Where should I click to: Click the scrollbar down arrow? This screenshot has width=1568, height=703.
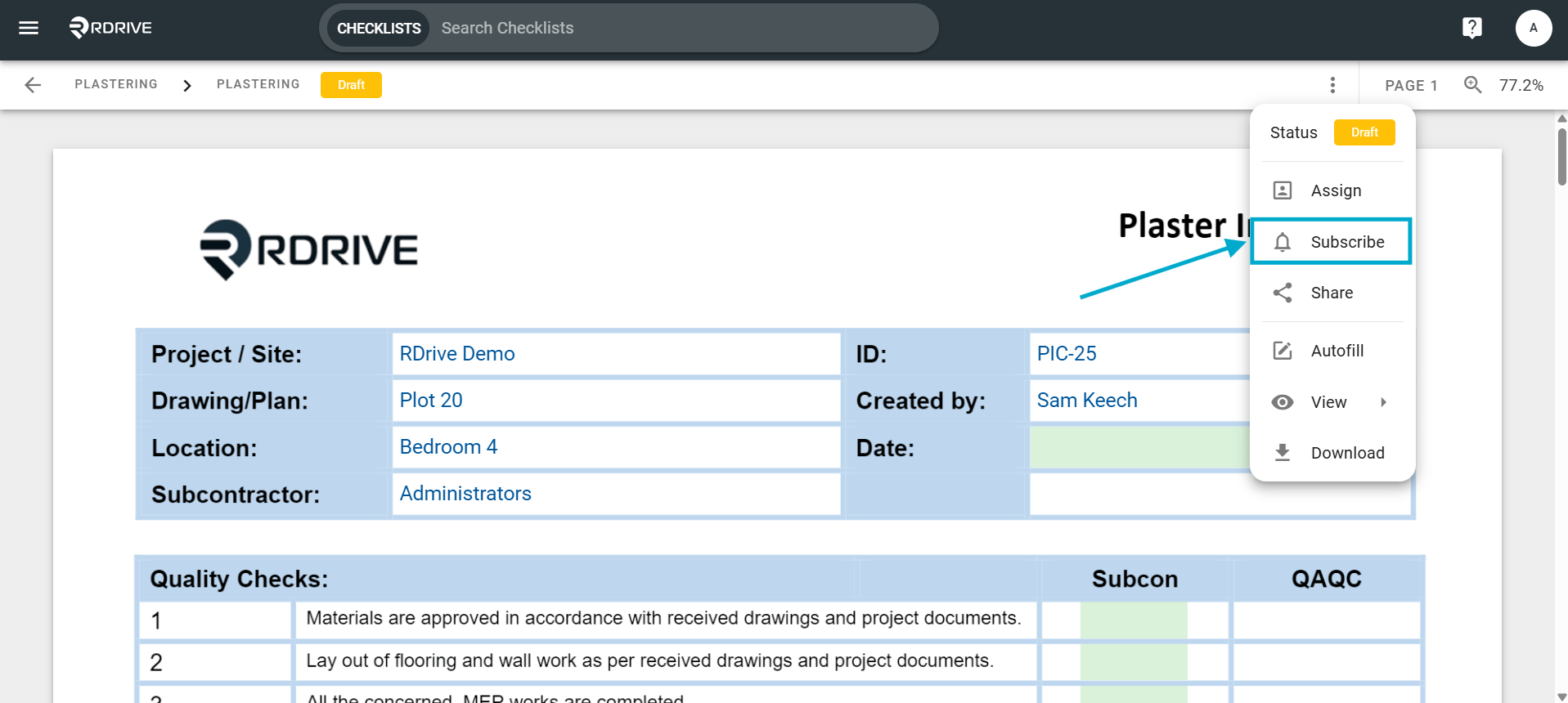pyautogui.click(x=1561, y=696)
